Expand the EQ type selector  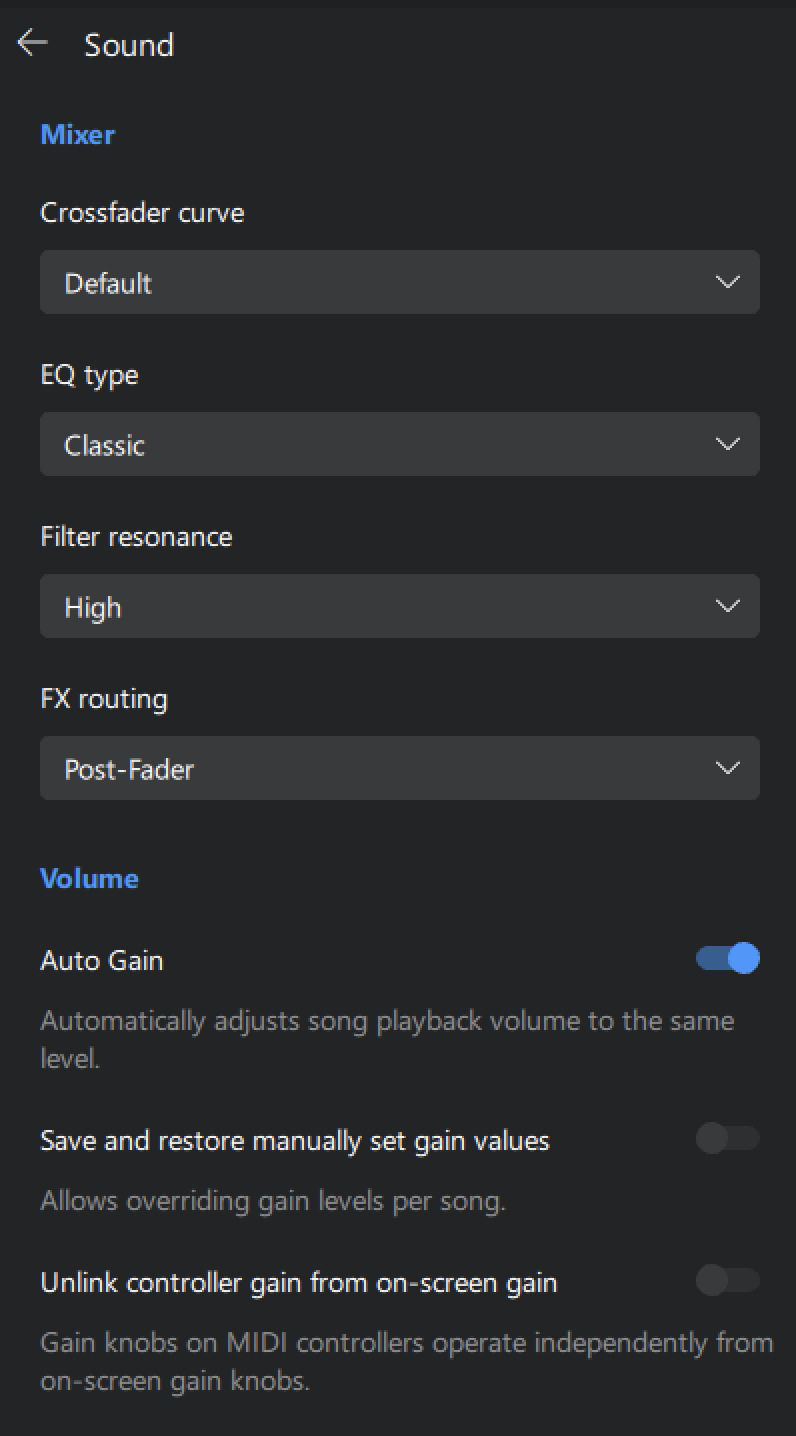[x=400, y=444]
